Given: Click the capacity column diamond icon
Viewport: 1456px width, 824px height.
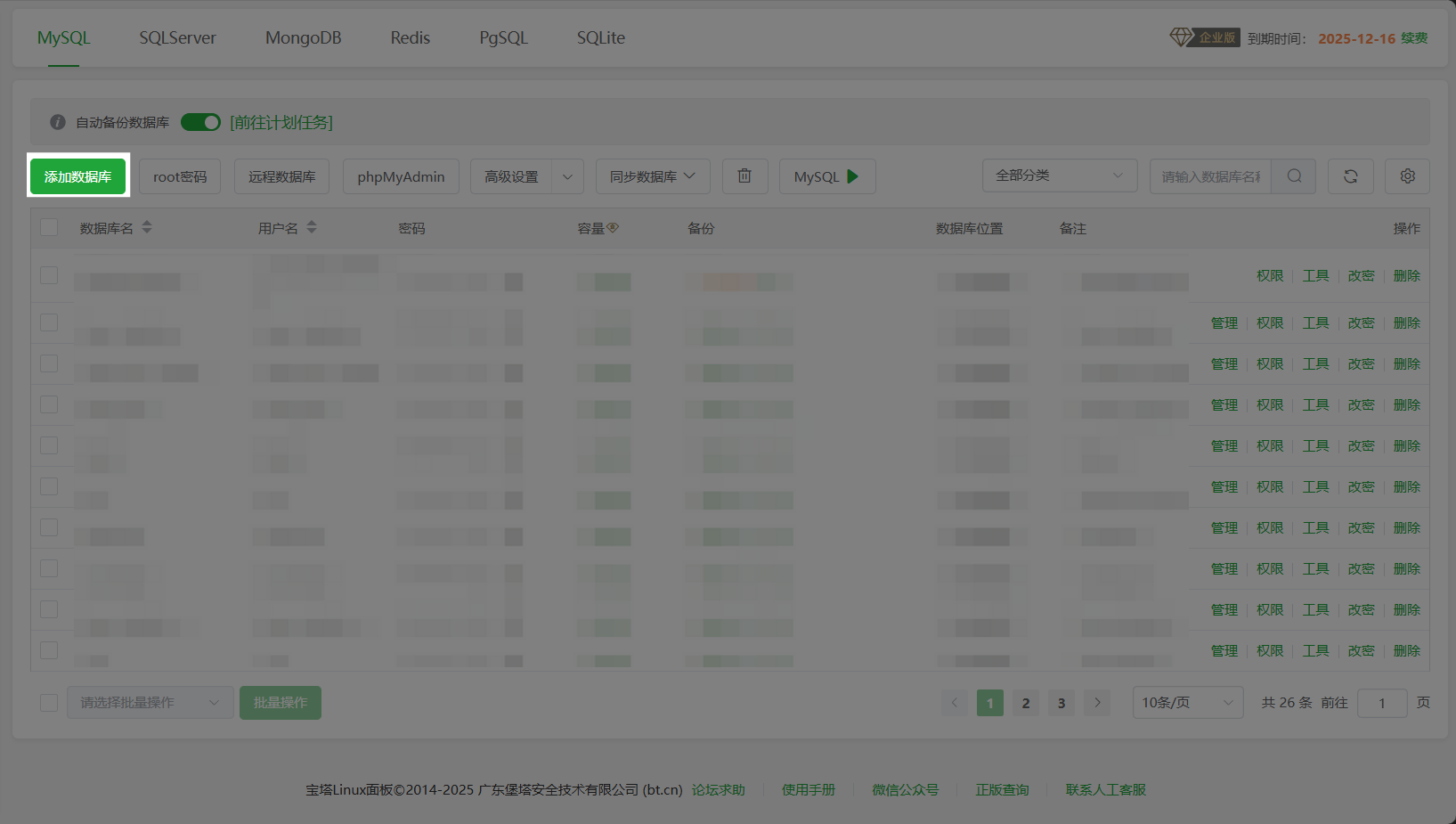Looking at the screenshot, I should tap(613, 228).
